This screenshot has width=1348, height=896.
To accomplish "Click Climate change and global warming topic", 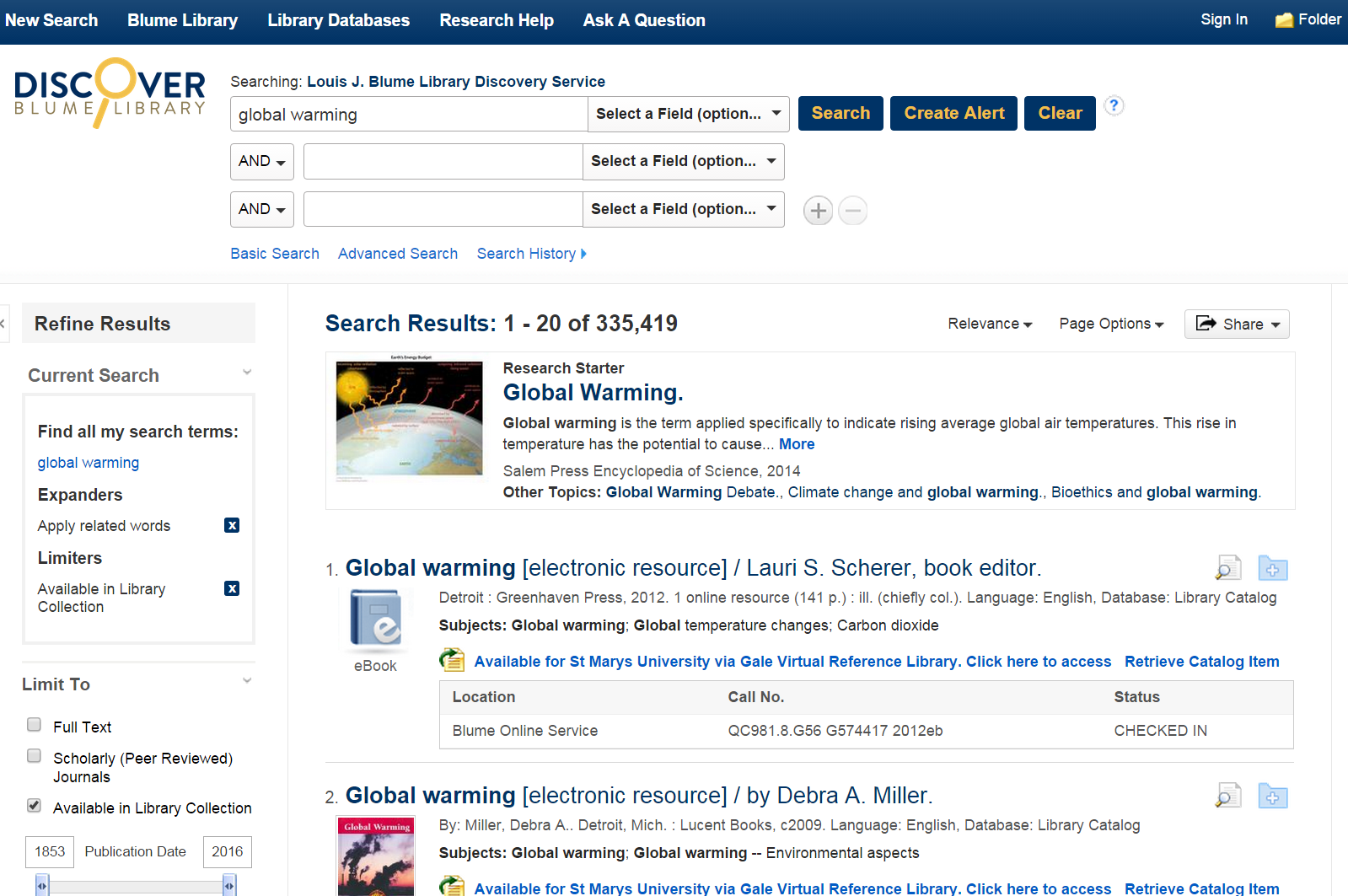I will pyautogui.click(x=913, y=492).
